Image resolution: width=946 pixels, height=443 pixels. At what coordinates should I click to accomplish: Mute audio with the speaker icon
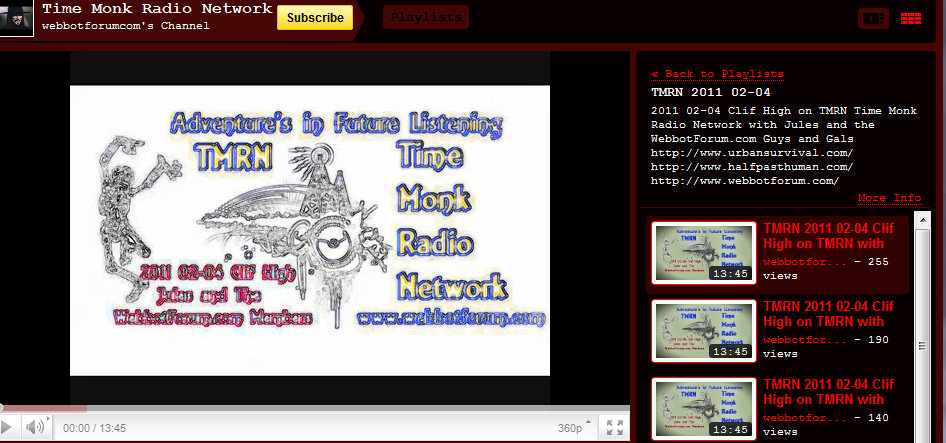[36, 427]
